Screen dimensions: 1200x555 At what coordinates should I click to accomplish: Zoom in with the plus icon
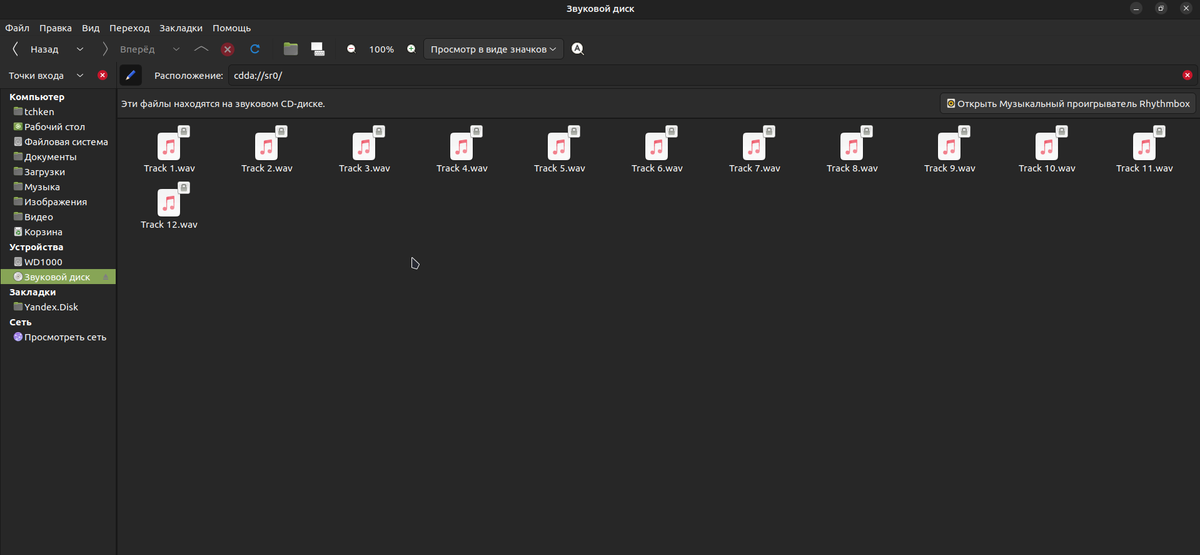point(411,49)
